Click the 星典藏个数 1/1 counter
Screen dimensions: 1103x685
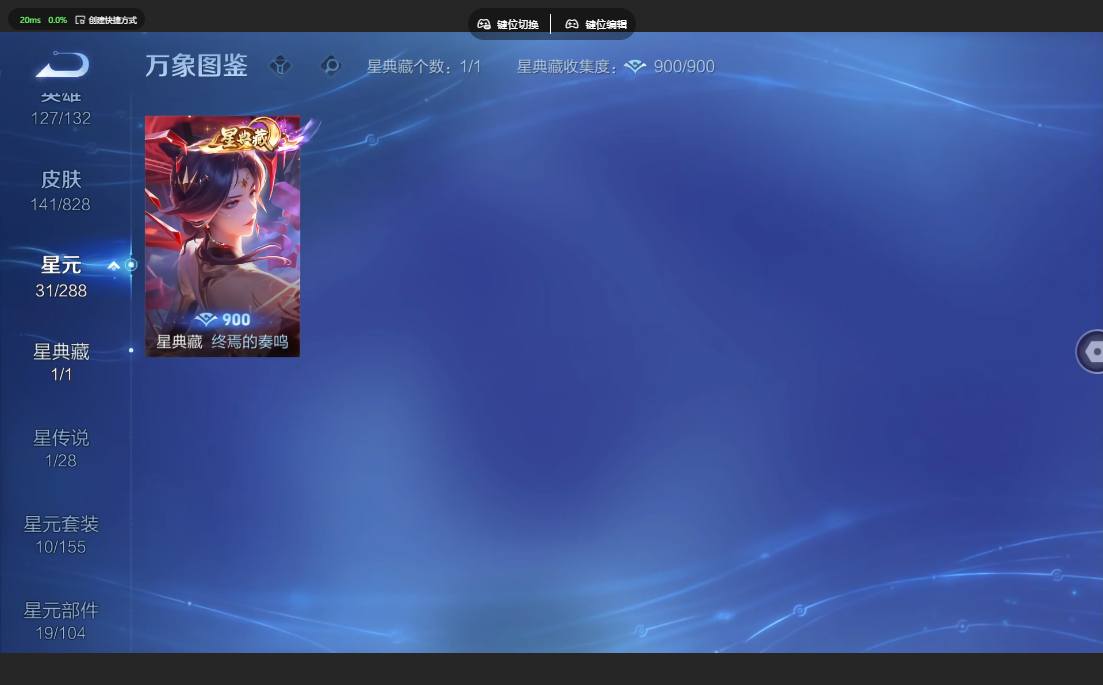[423, 67]
